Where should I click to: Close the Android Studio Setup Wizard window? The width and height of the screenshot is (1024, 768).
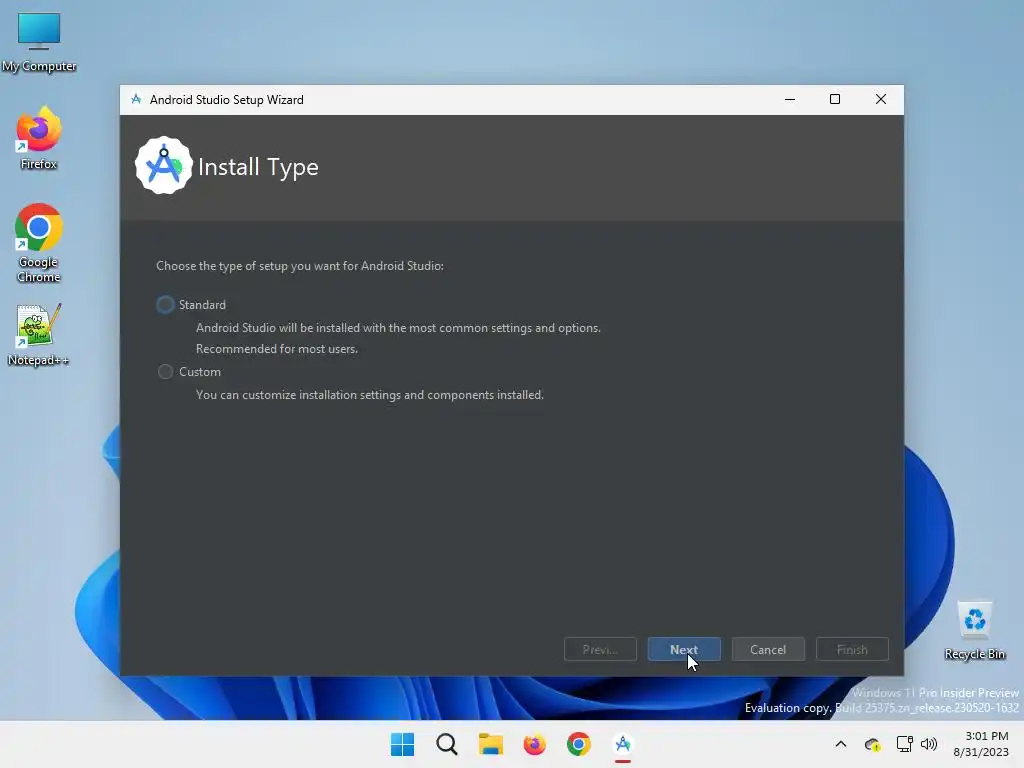click(x=880, y=99)
